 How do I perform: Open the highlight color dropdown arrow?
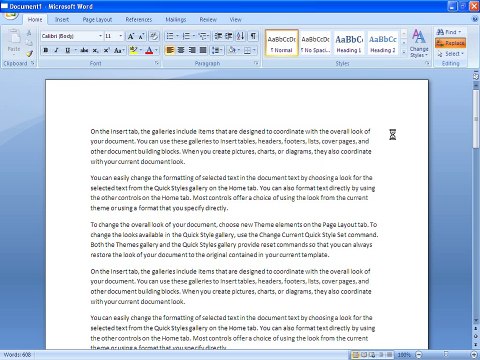(x=141, y=50)
